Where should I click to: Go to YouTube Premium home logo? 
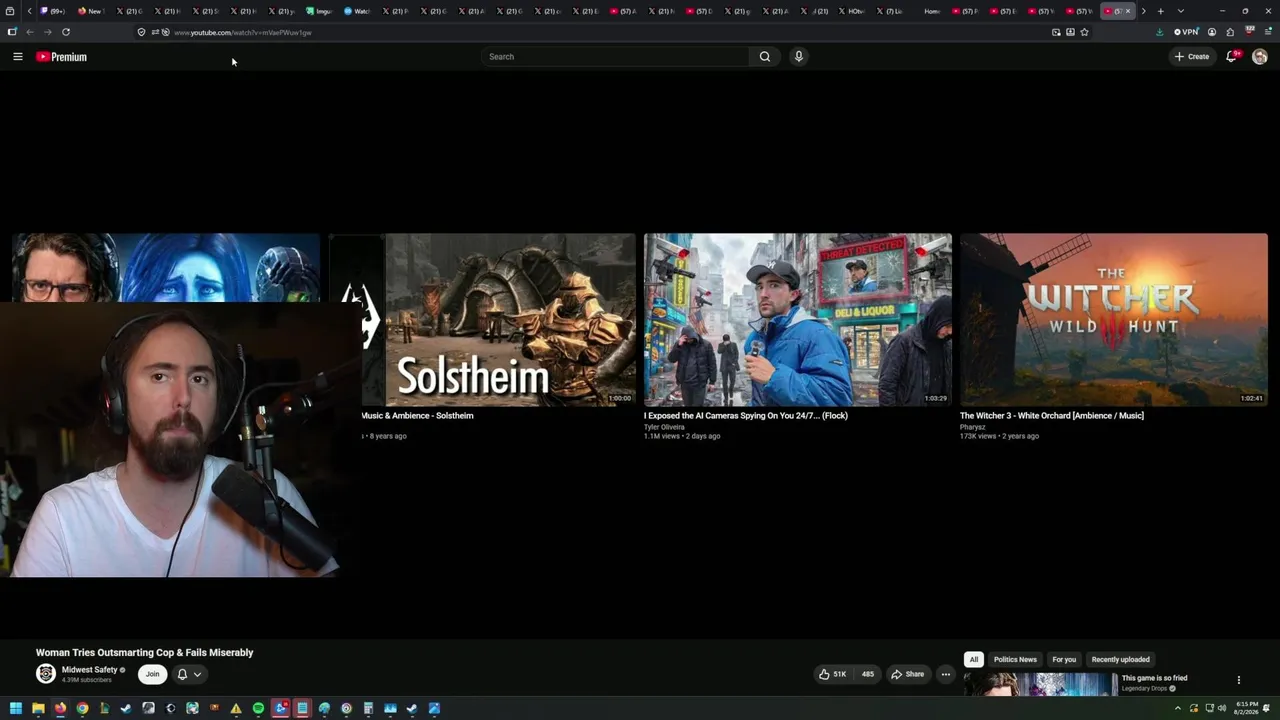coord(61,57)
